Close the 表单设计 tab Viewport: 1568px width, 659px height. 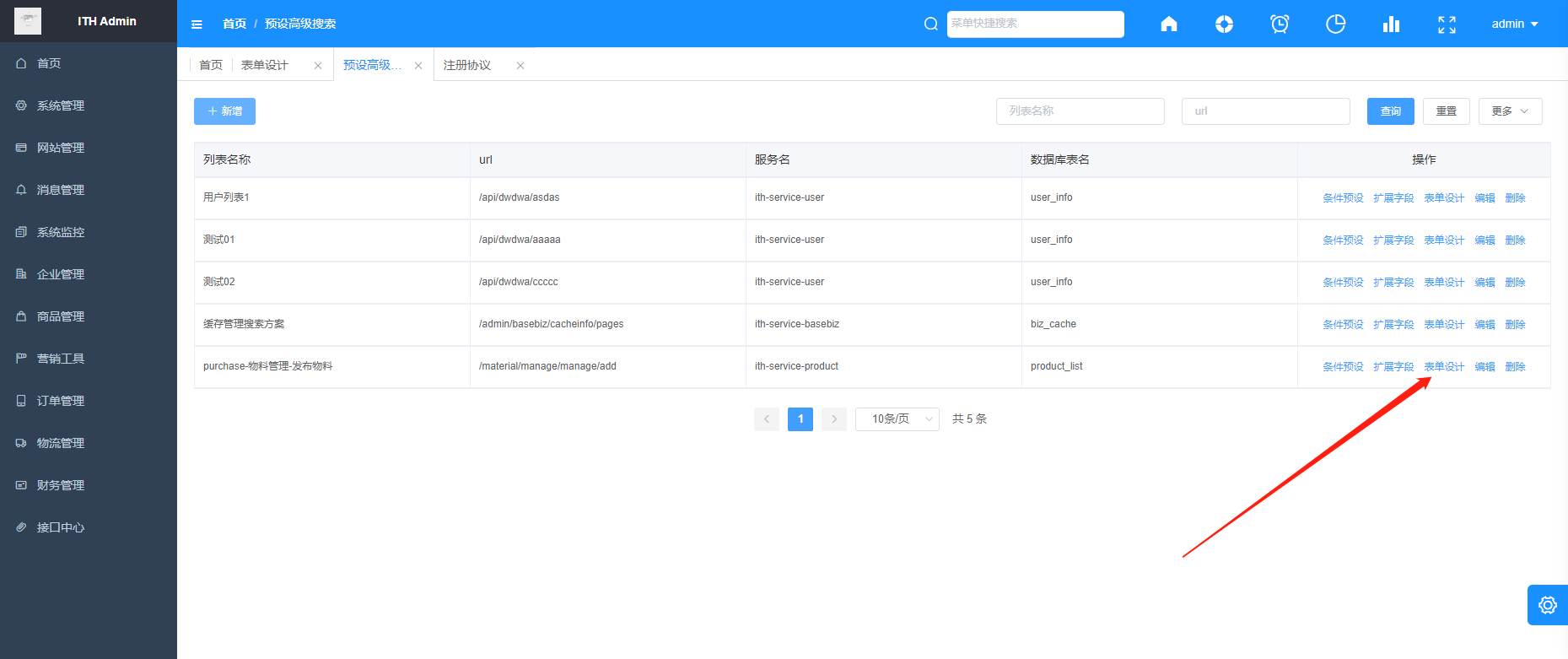point(318,66)
